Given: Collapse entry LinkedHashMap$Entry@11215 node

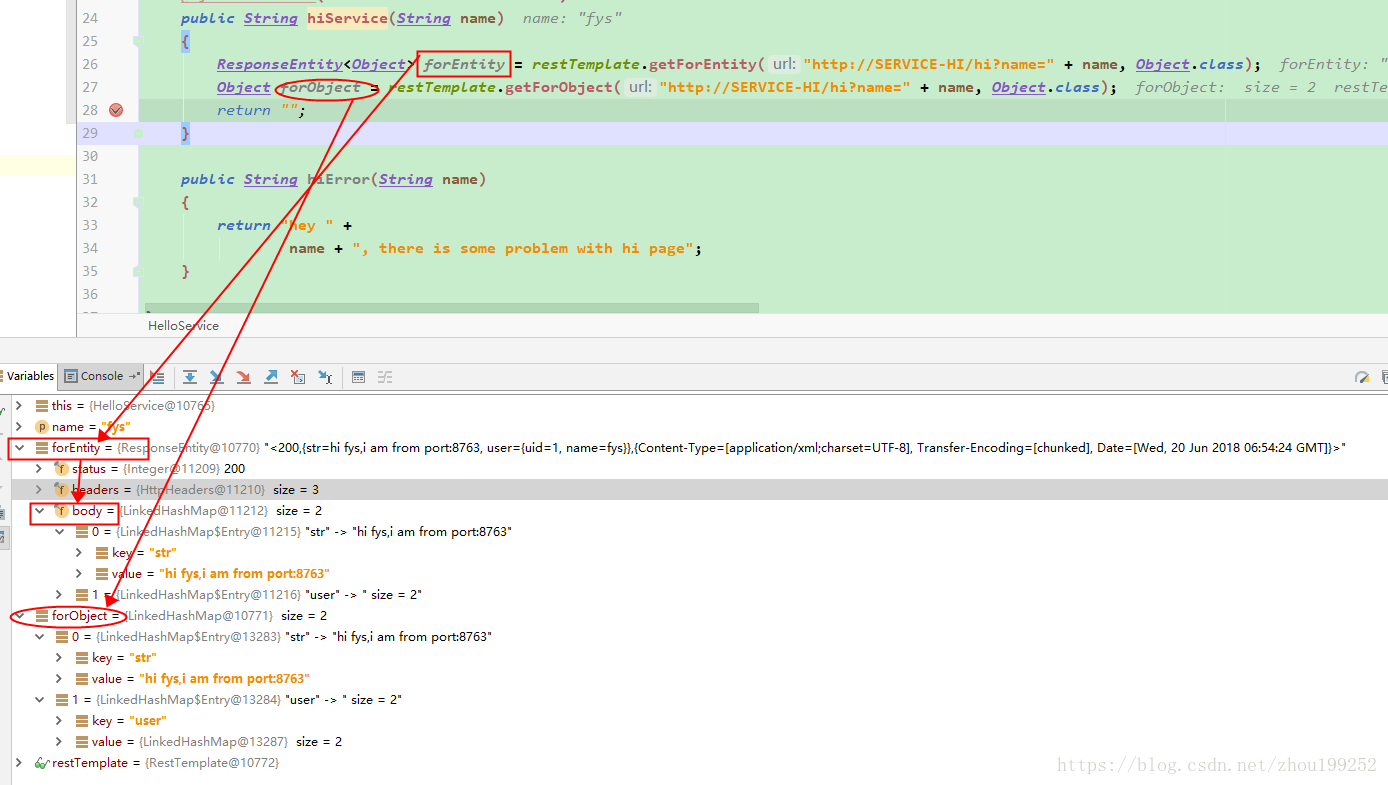Looking at the screenshot, I should [59, 532].
